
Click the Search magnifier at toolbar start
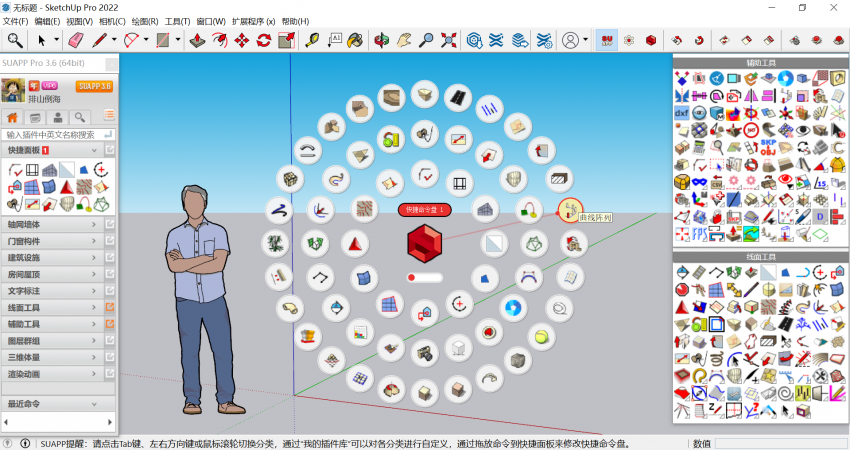[15, 40]
